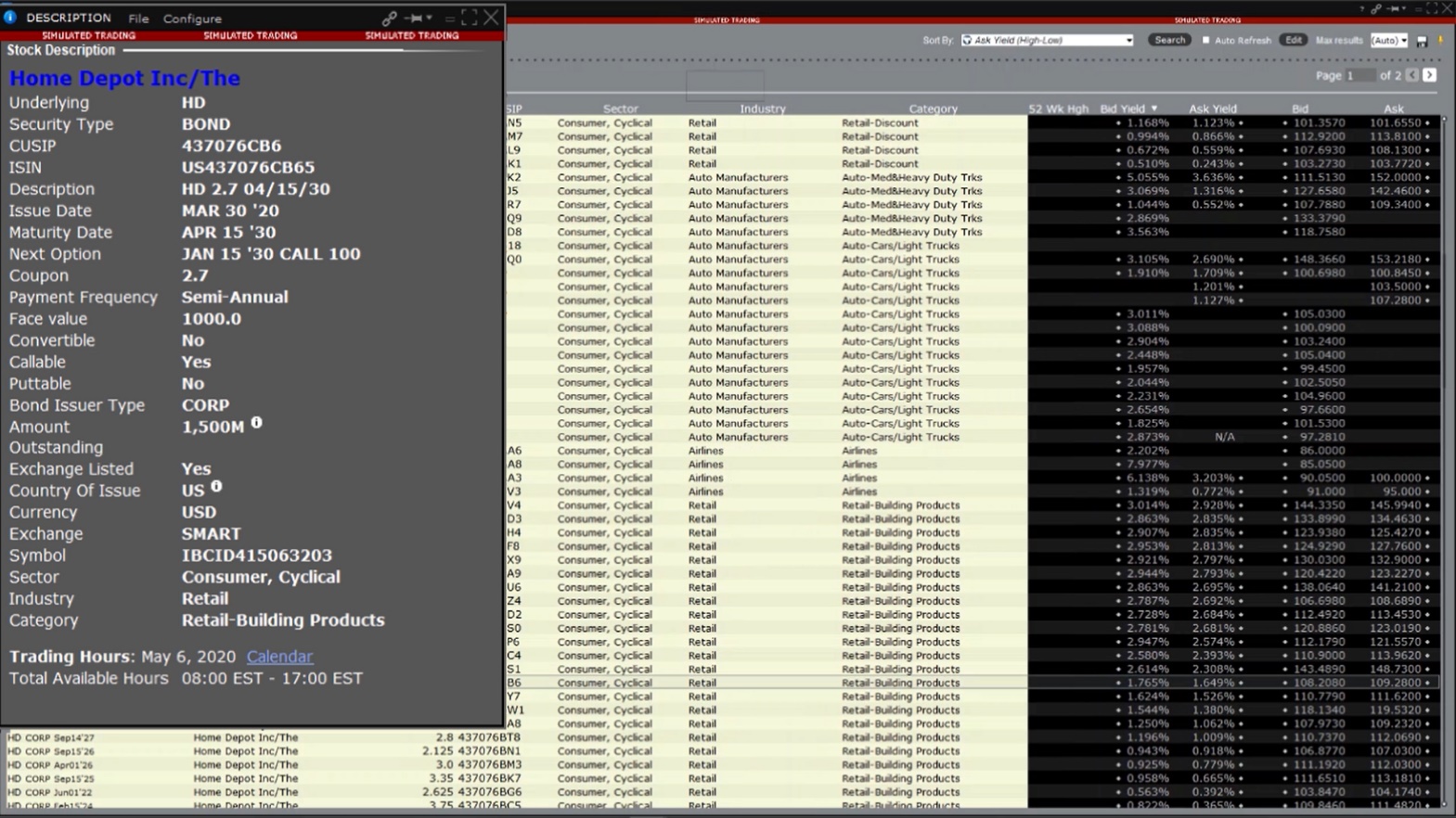Open the Calendar link for trading hours
Image resolution: width=1456 pixels, height=818 pixels.
click(x=279, y=657)
